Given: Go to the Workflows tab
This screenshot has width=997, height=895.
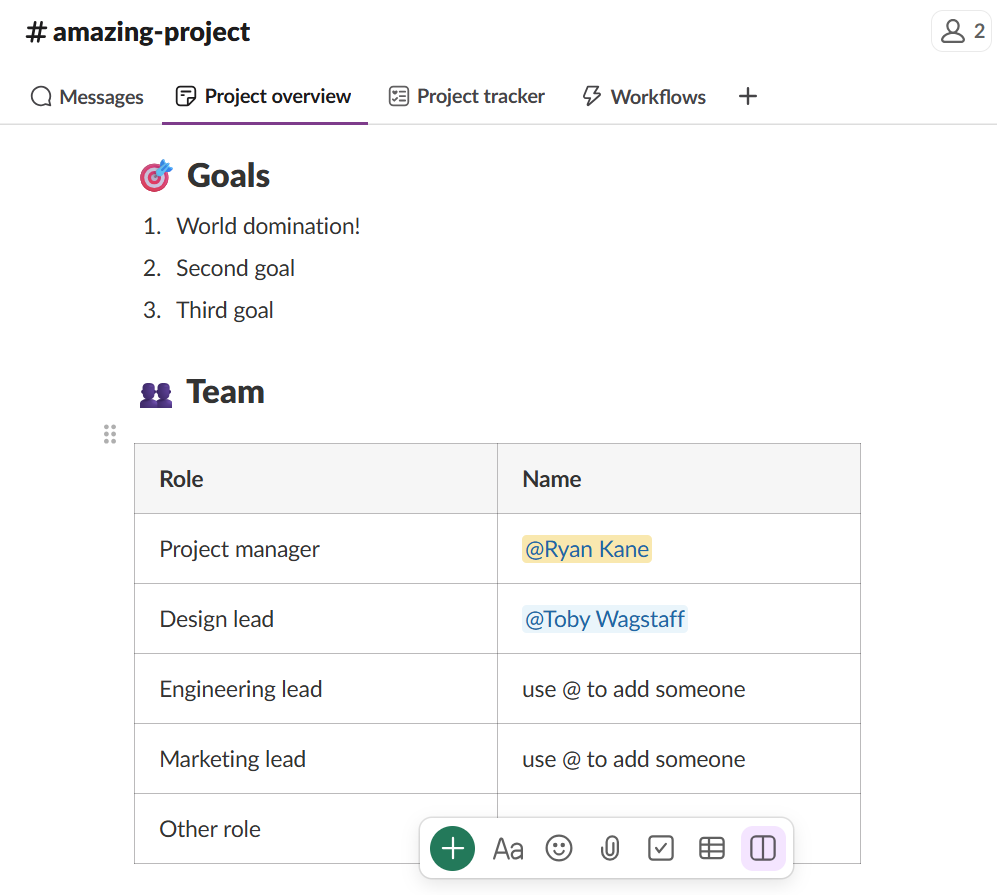Looking at the screenshot, I should [x=644, y=97].
